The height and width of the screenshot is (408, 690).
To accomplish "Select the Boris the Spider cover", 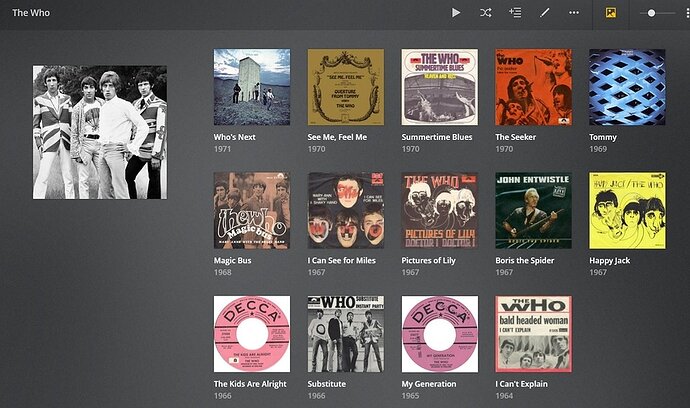I will pyautogui.click(x=533, y=210).
